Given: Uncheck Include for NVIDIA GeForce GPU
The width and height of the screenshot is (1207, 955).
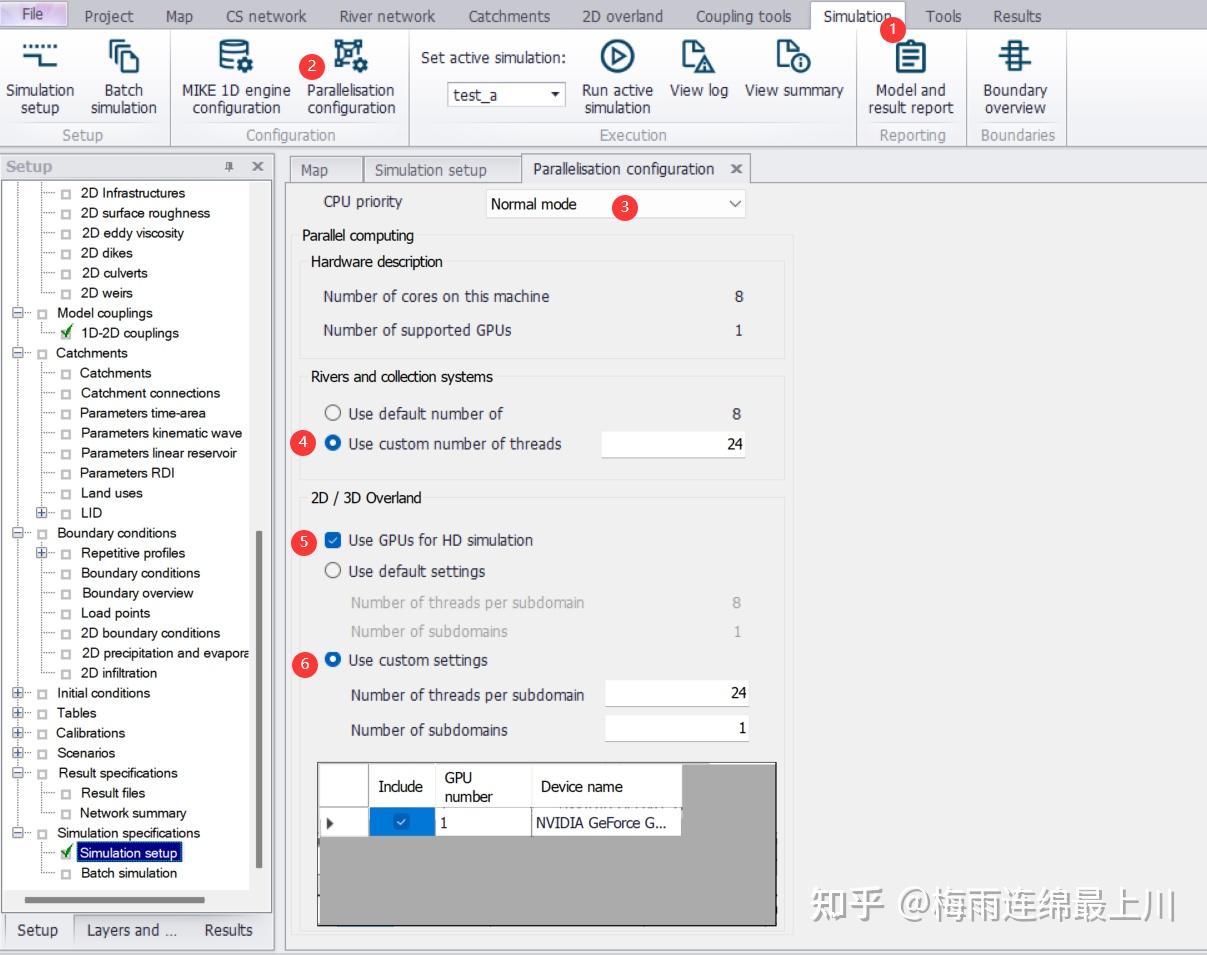Looking at the screenshot, I should 401,822.
